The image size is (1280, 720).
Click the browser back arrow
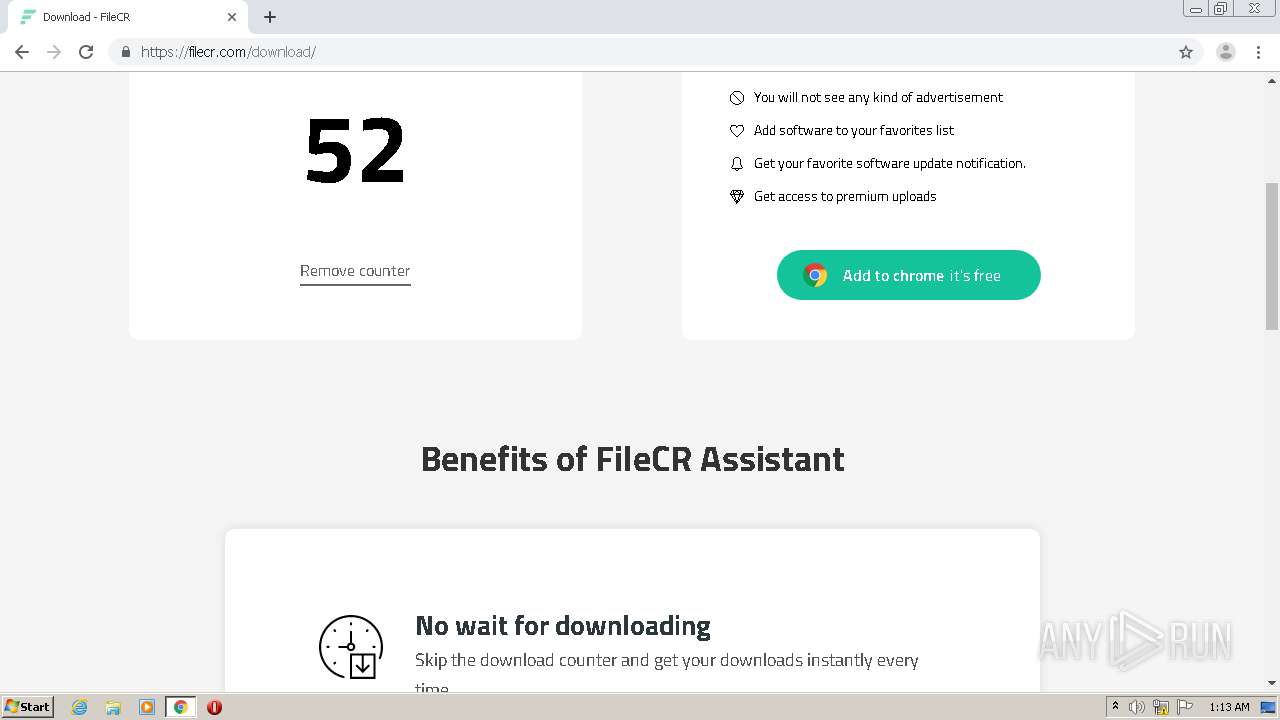[x=22, y=52]
